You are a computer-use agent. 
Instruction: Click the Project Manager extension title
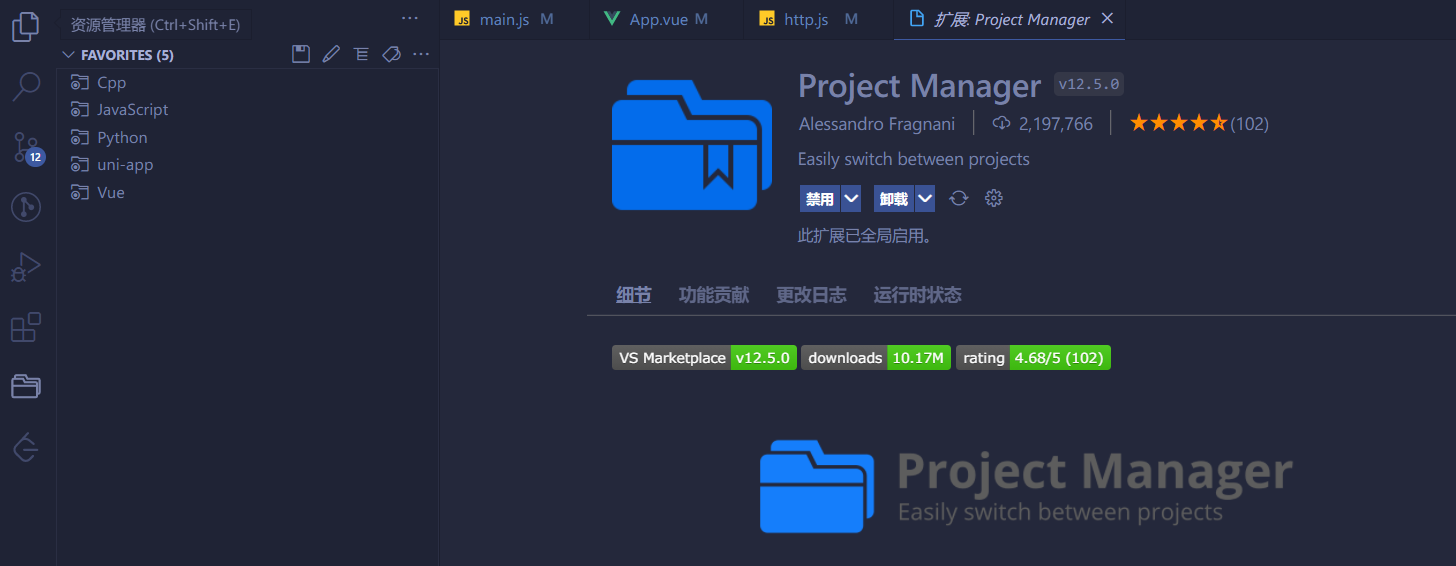pyautogui.click(x=920, y=86)
